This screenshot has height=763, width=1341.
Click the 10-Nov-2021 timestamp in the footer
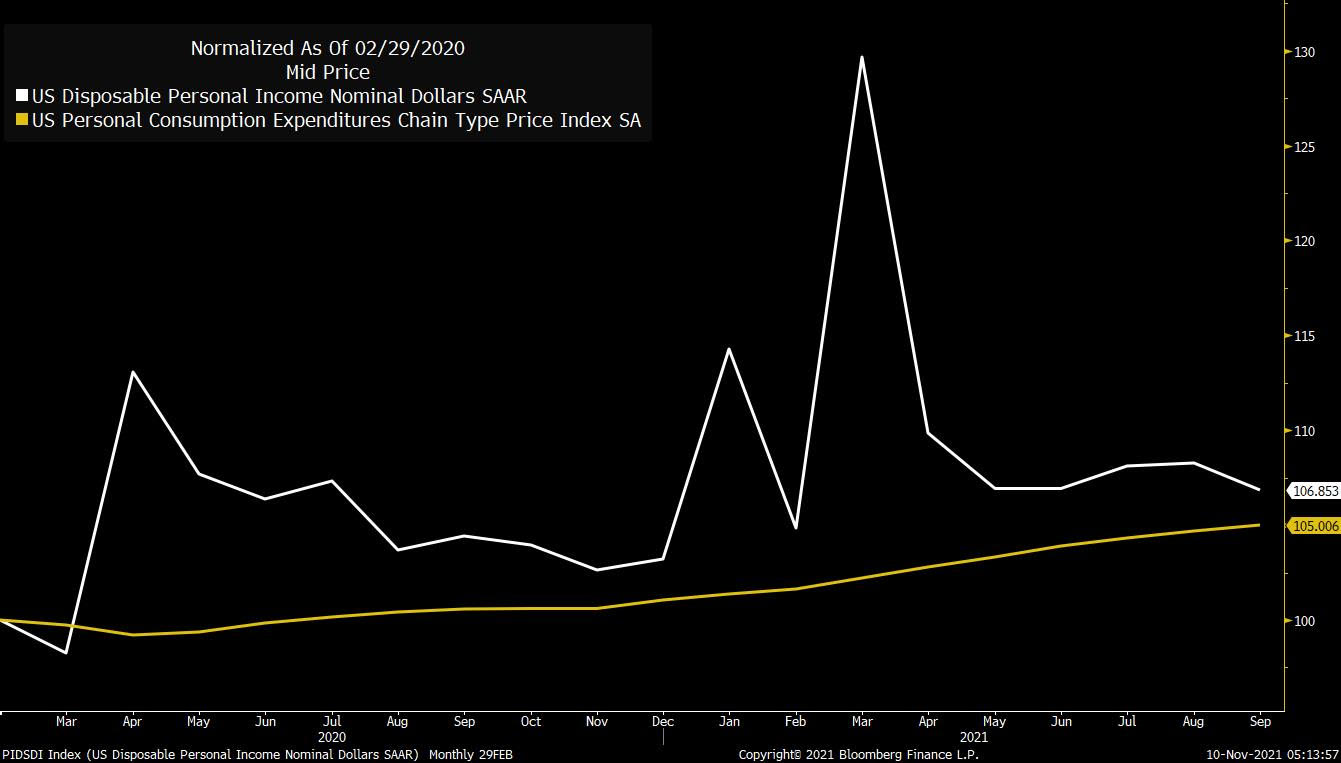point(1272,755)
